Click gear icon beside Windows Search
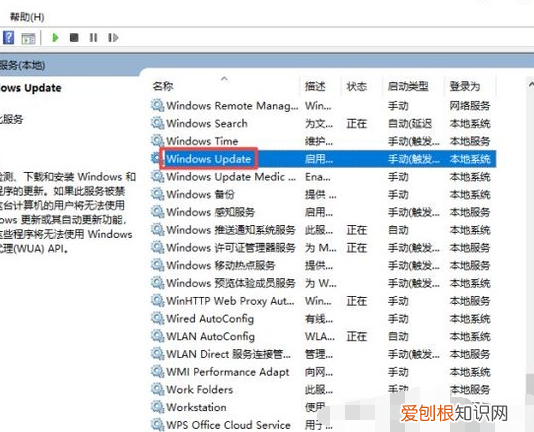534x432 pixels. pos(157,123)
